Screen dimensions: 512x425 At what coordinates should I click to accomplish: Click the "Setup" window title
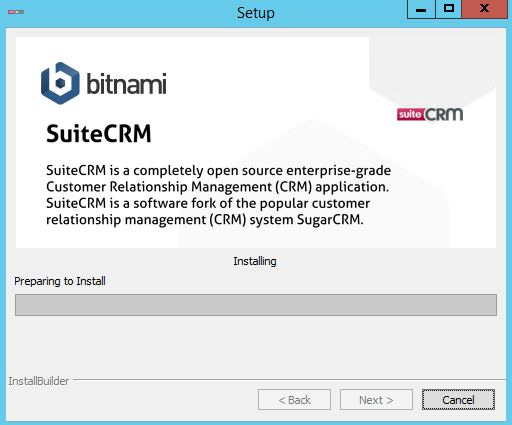tap(256, 13)
